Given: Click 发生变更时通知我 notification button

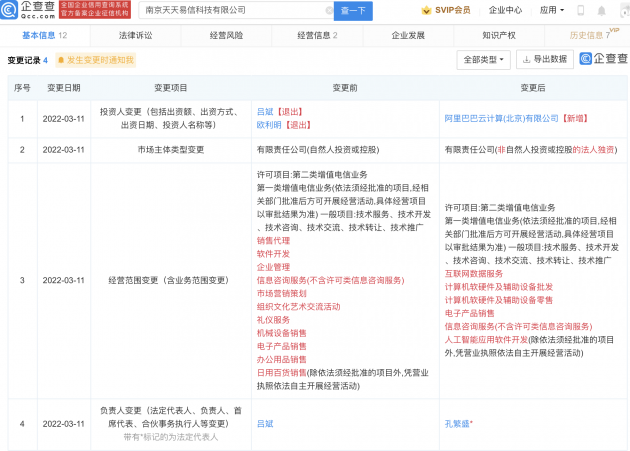Looking at the screenshot, I should pos(96,60).
